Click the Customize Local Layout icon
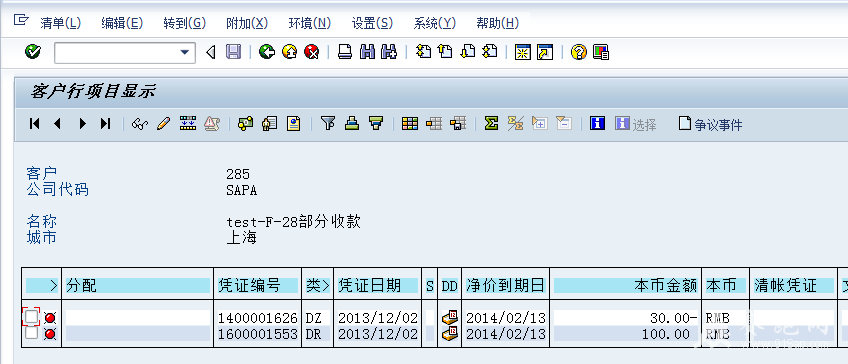The width and height of the screenshot is (848, 364). coord(601,52)
